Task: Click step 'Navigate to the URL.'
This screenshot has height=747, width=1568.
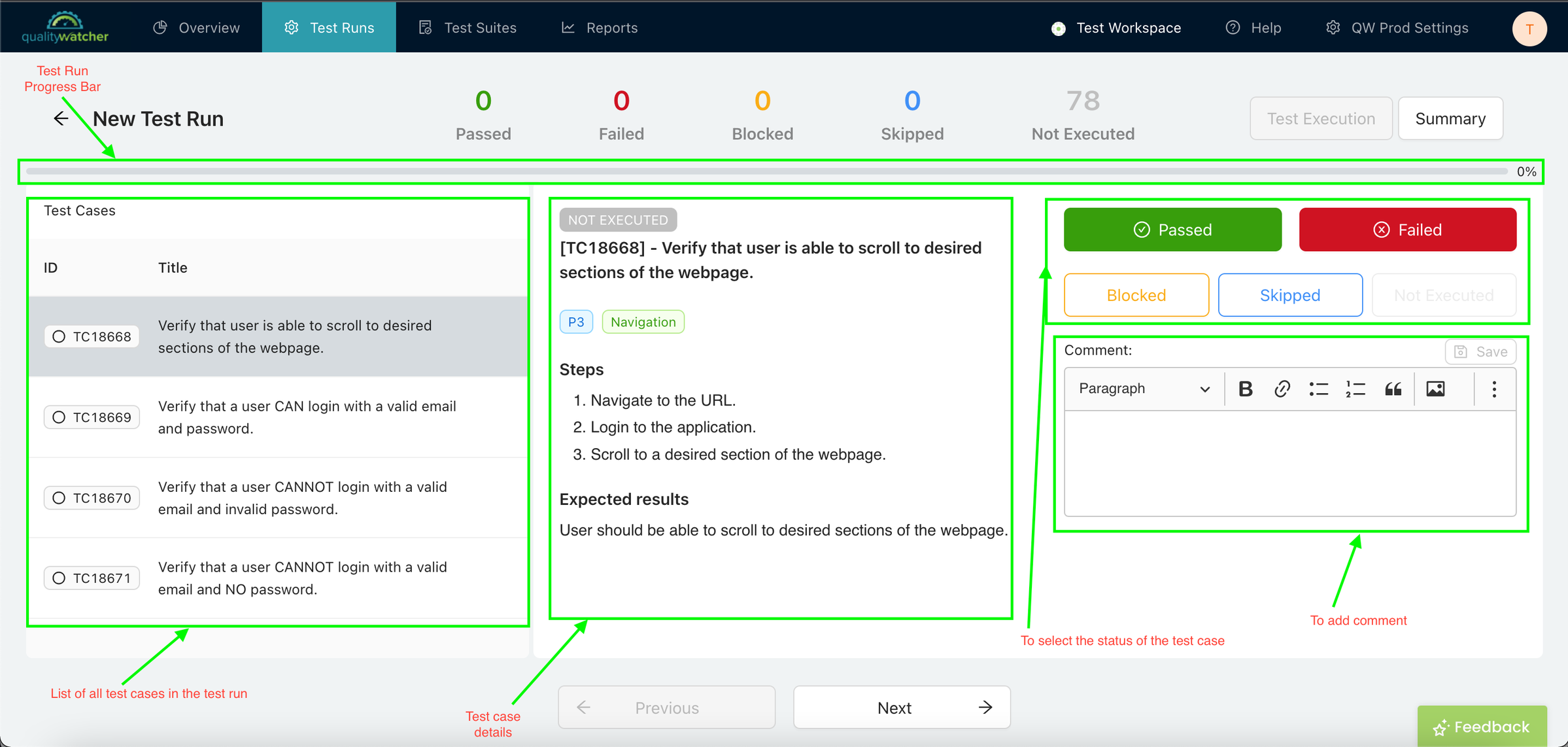Action: pos(663,400)
